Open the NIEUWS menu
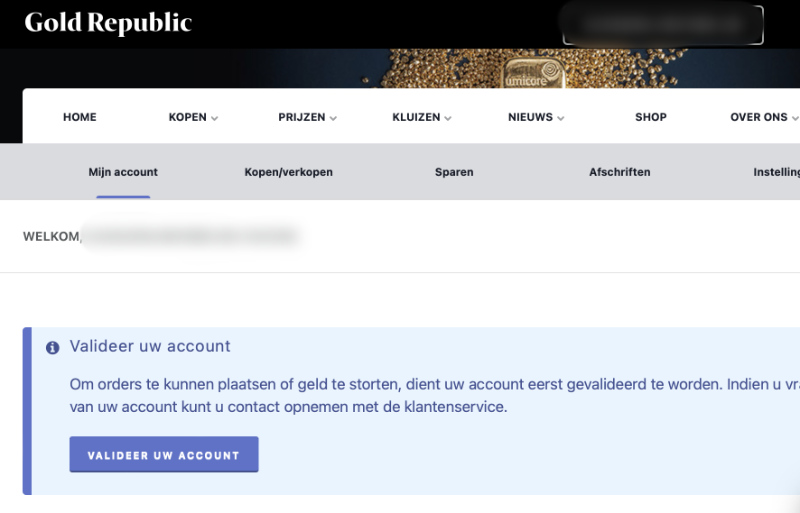Viewport: 800px width, 513px height. pyautogui.click(x=530, y=117)
